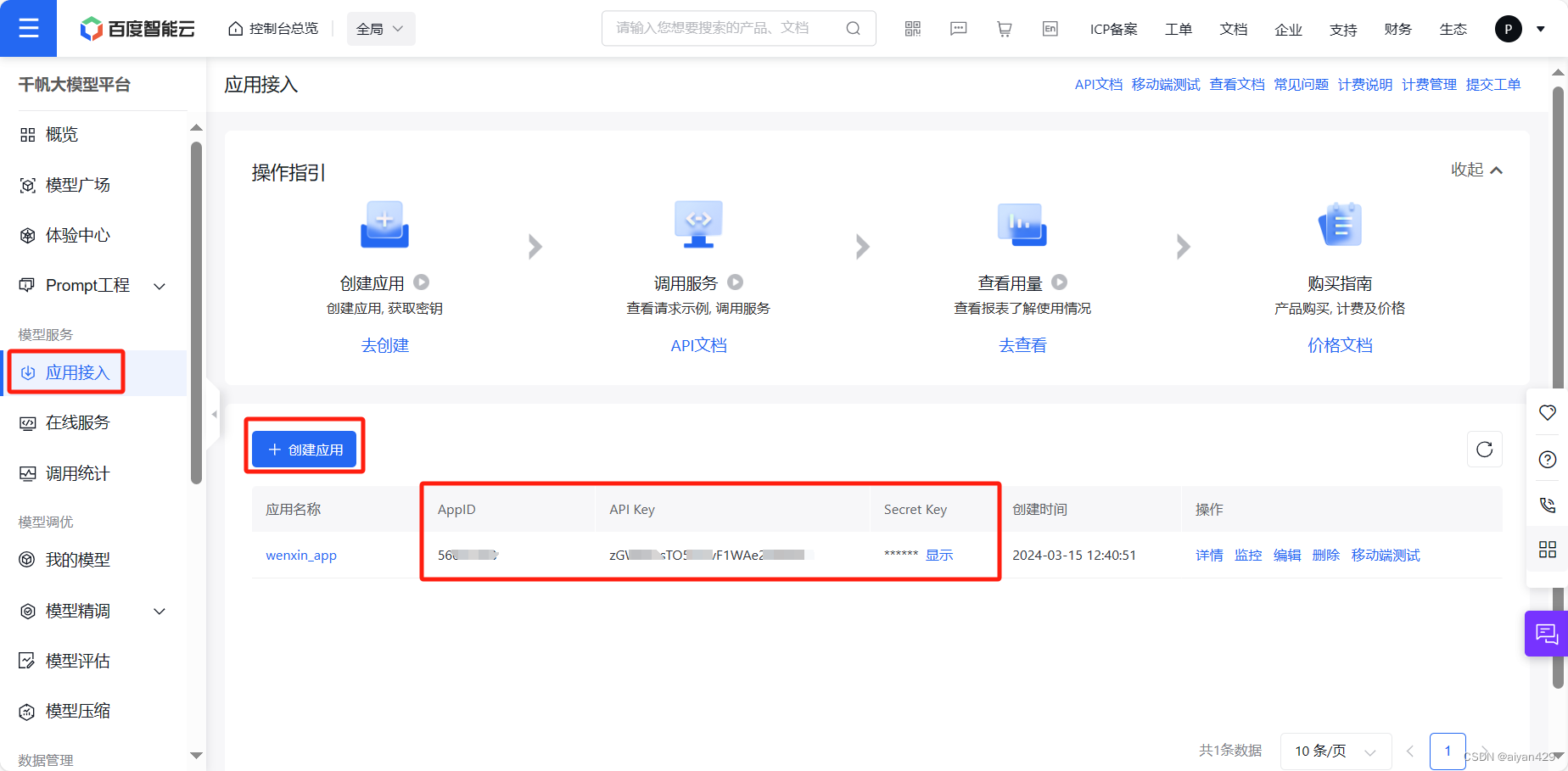Open the wenxin_app application link
The height and width of the screenshot is (771, 1568).
coord(301,555)
